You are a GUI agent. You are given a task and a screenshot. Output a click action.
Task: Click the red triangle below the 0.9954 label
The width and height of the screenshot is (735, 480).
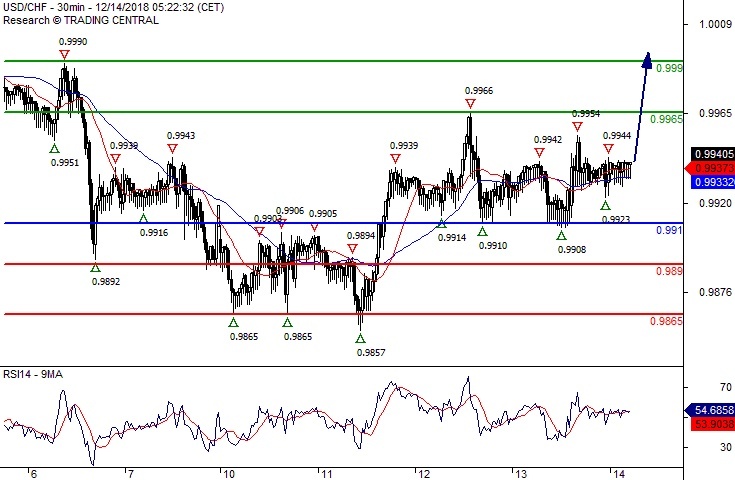578,127
